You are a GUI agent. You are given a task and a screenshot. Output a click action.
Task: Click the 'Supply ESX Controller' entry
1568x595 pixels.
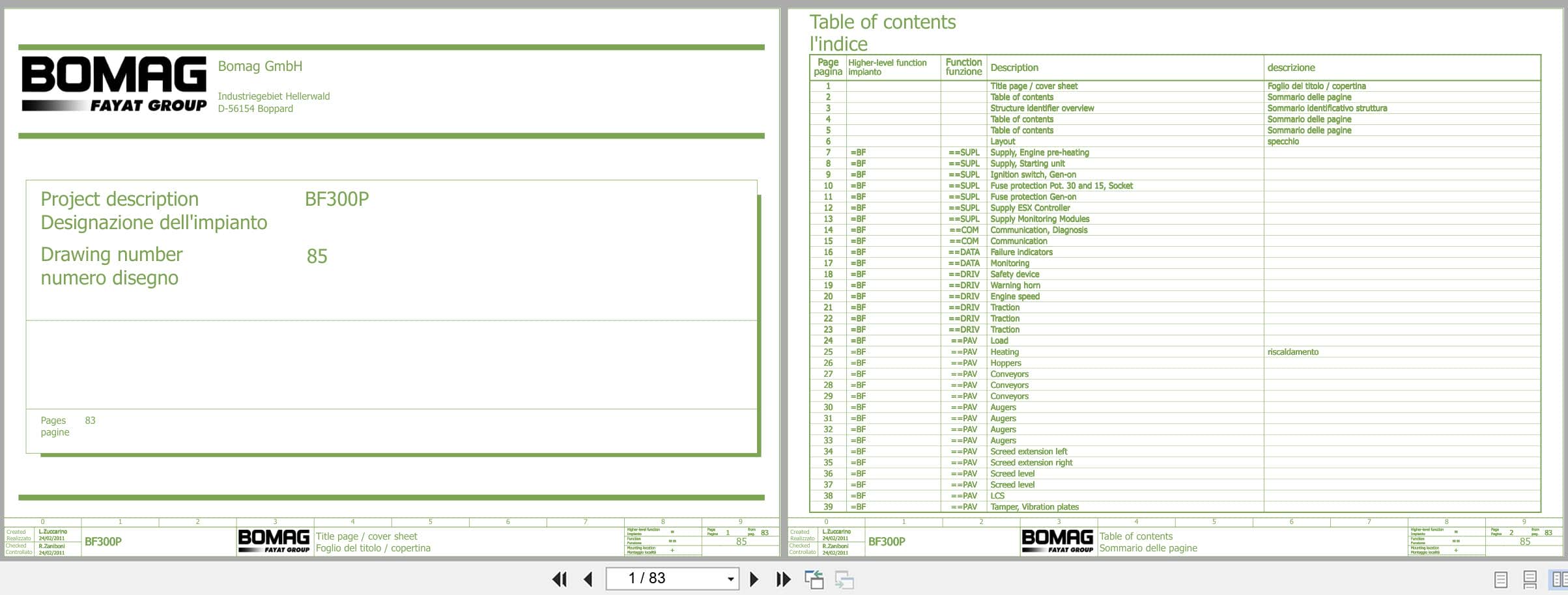[1030, 208]
